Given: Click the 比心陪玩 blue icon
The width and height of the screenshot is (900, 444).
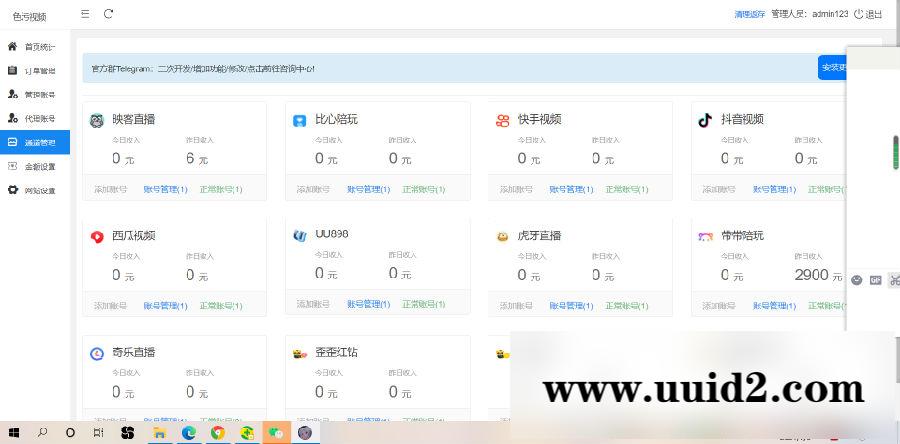Looking at the screenshot, I should (300, 120).
